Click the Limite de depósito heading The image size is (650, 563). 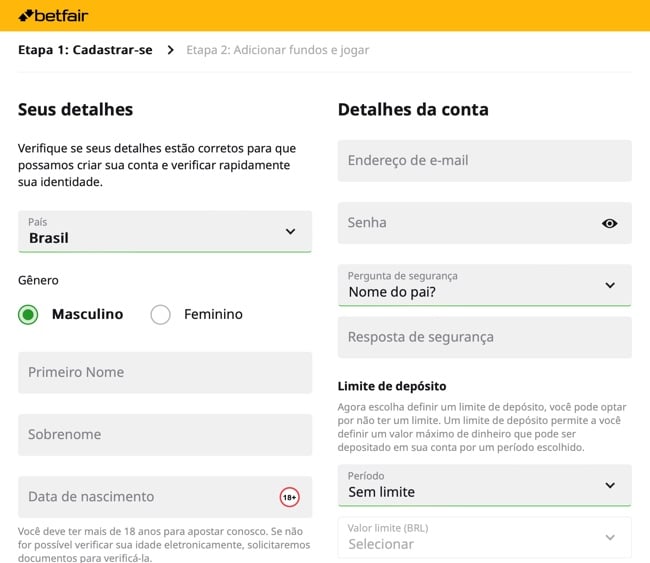click(x=392, y=386)
